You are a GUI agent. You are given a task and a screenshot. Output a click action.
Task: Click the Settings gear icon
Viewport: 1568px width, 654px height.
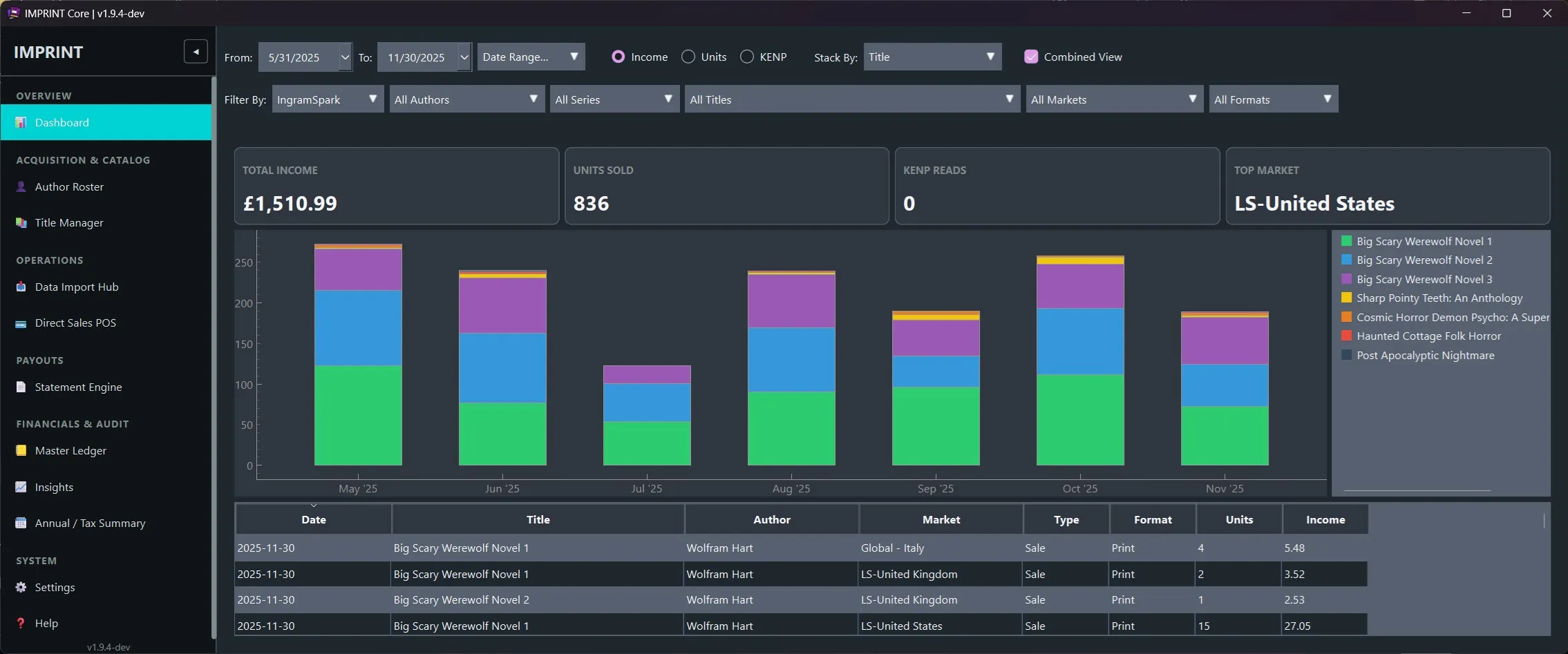[x=21, y=587]
